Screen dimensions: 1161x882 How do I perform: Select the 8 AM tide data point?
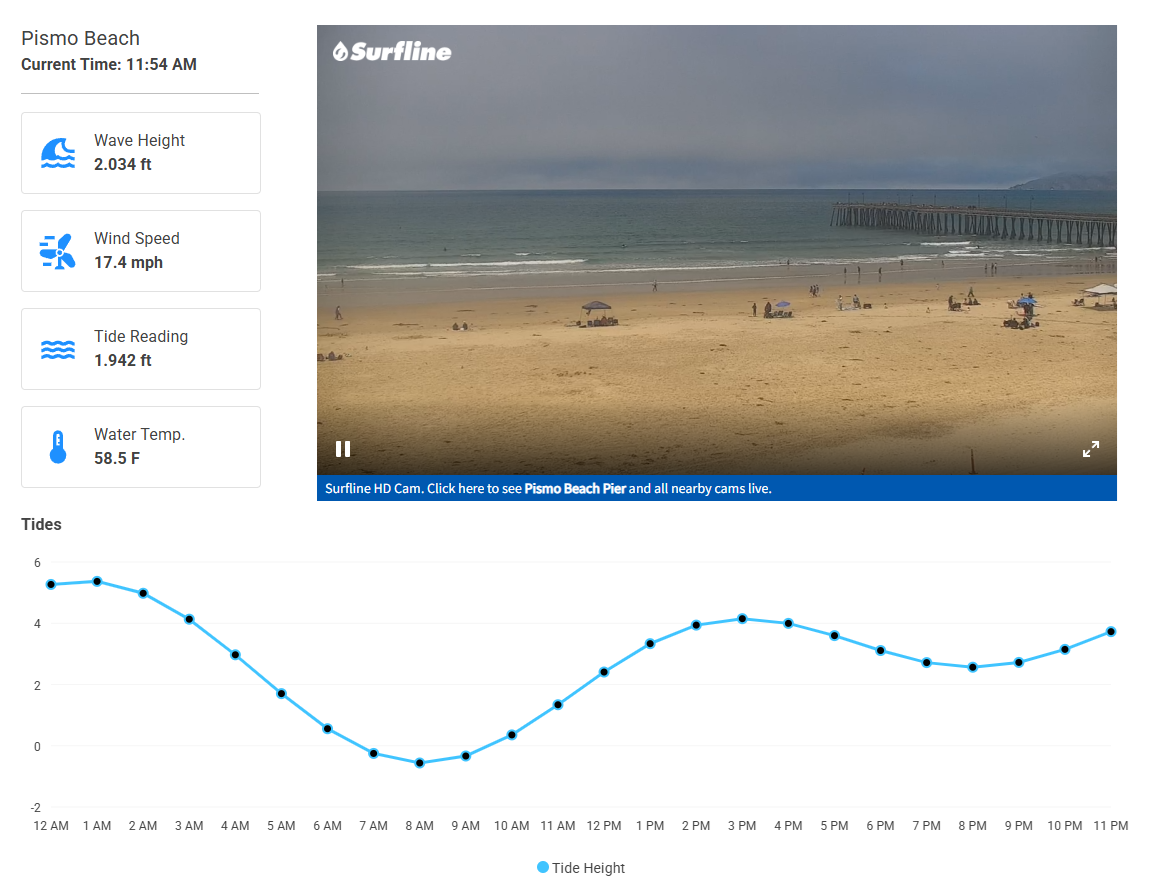tap(420, 763)
